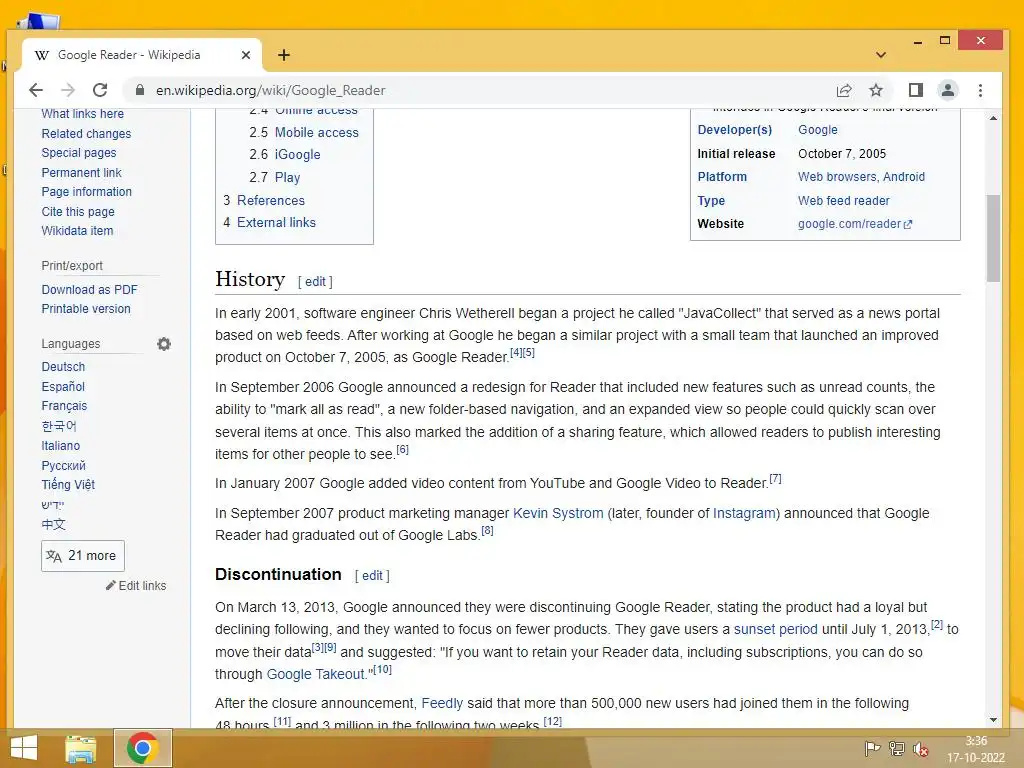The height and width of the screenshot is (768, 1024).
Task: Jump to 4 External links section
Action: pyautogui.click(x=269, y=223)
